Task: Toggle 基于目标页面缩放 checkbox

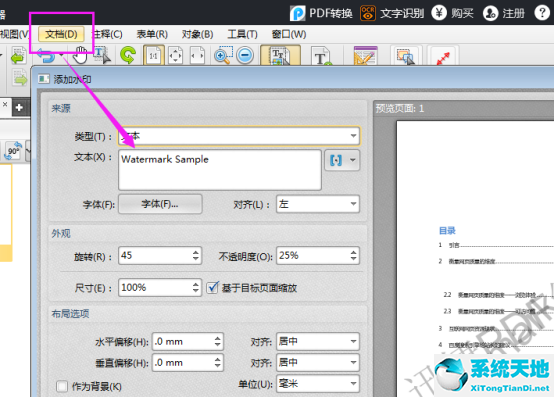Action: [213, 288]
